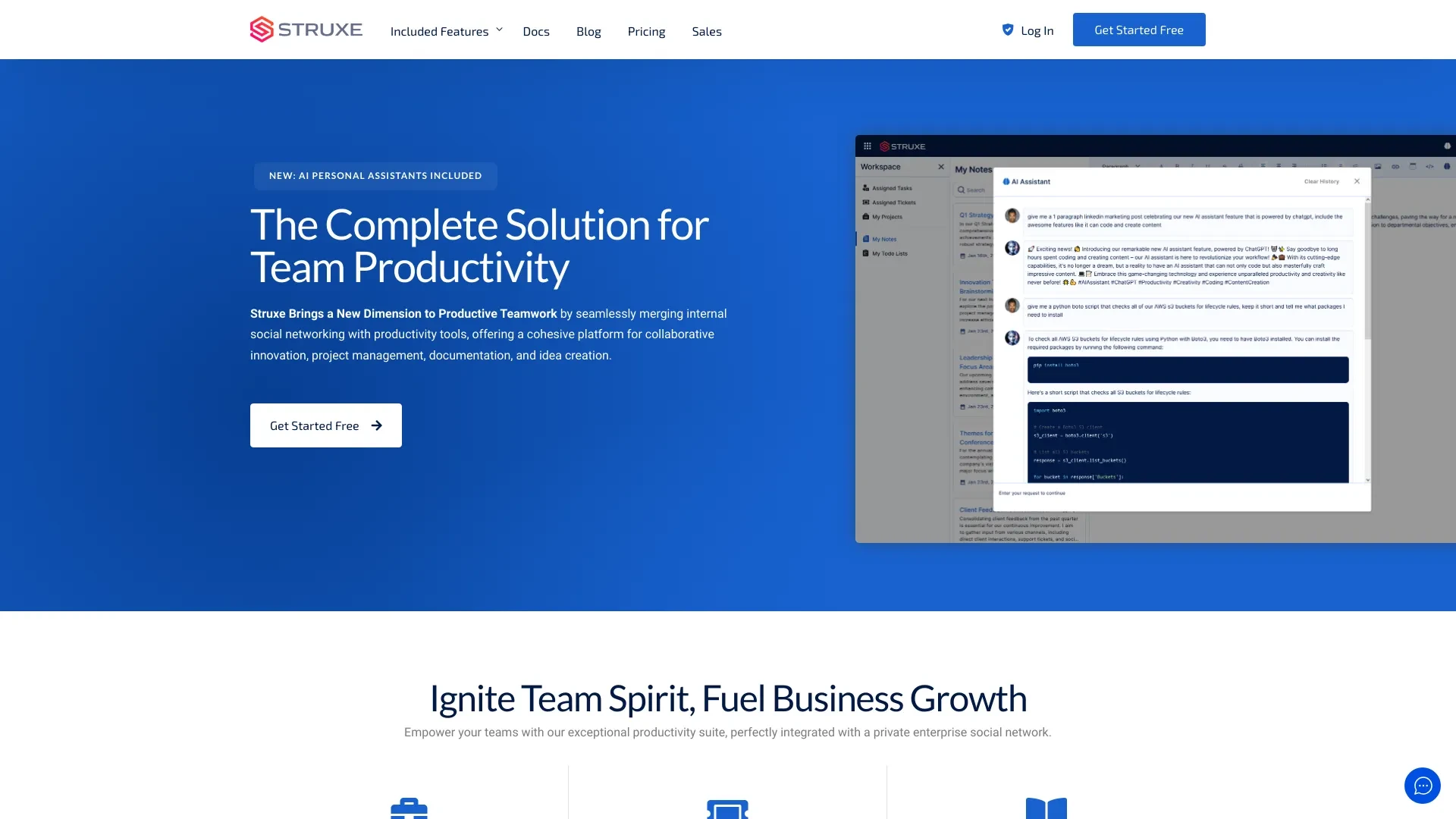
Task: Click the My Todo Lists sidebar icon
Action: pos(866,253)
